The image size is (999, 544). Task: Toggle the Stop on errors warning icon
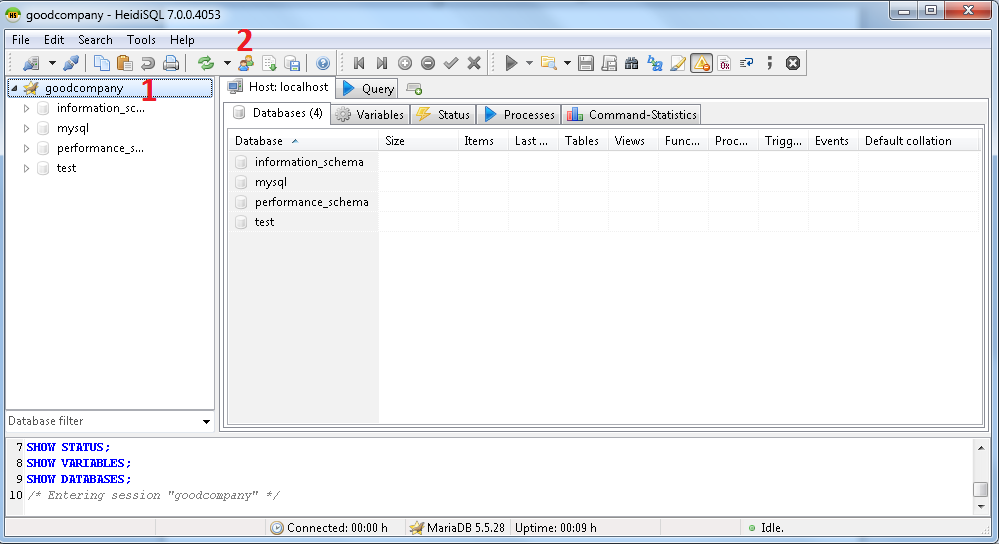(x=701, y=63)
